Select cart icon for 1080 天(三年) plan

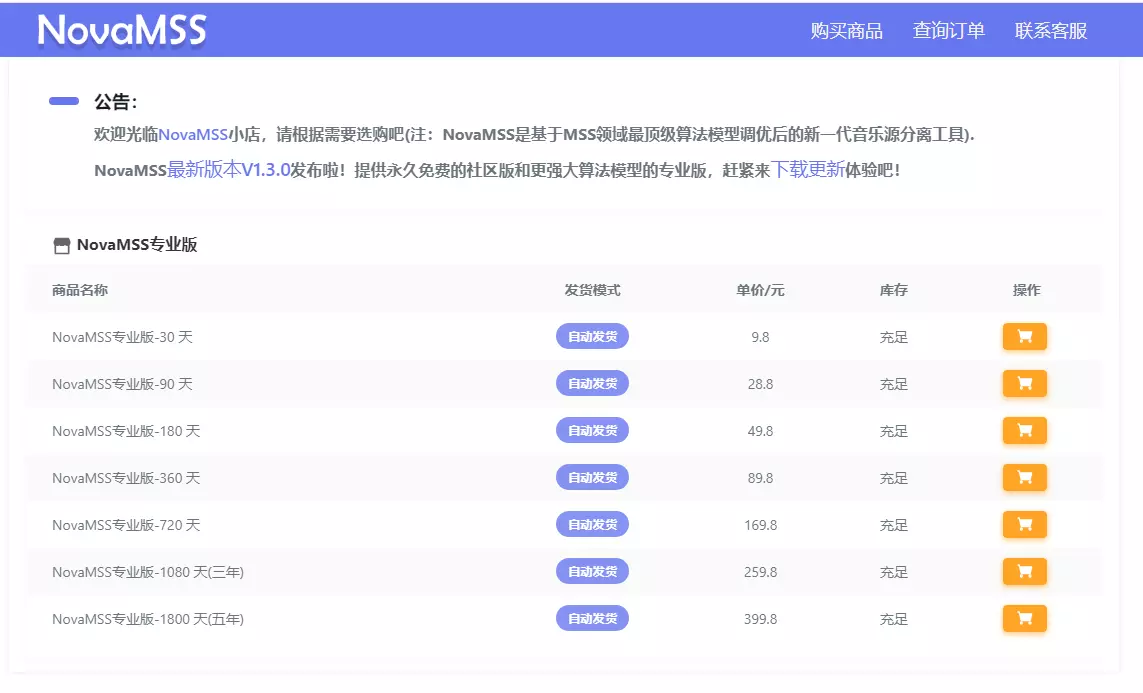pyautogui.click(x=1024, y=572)
